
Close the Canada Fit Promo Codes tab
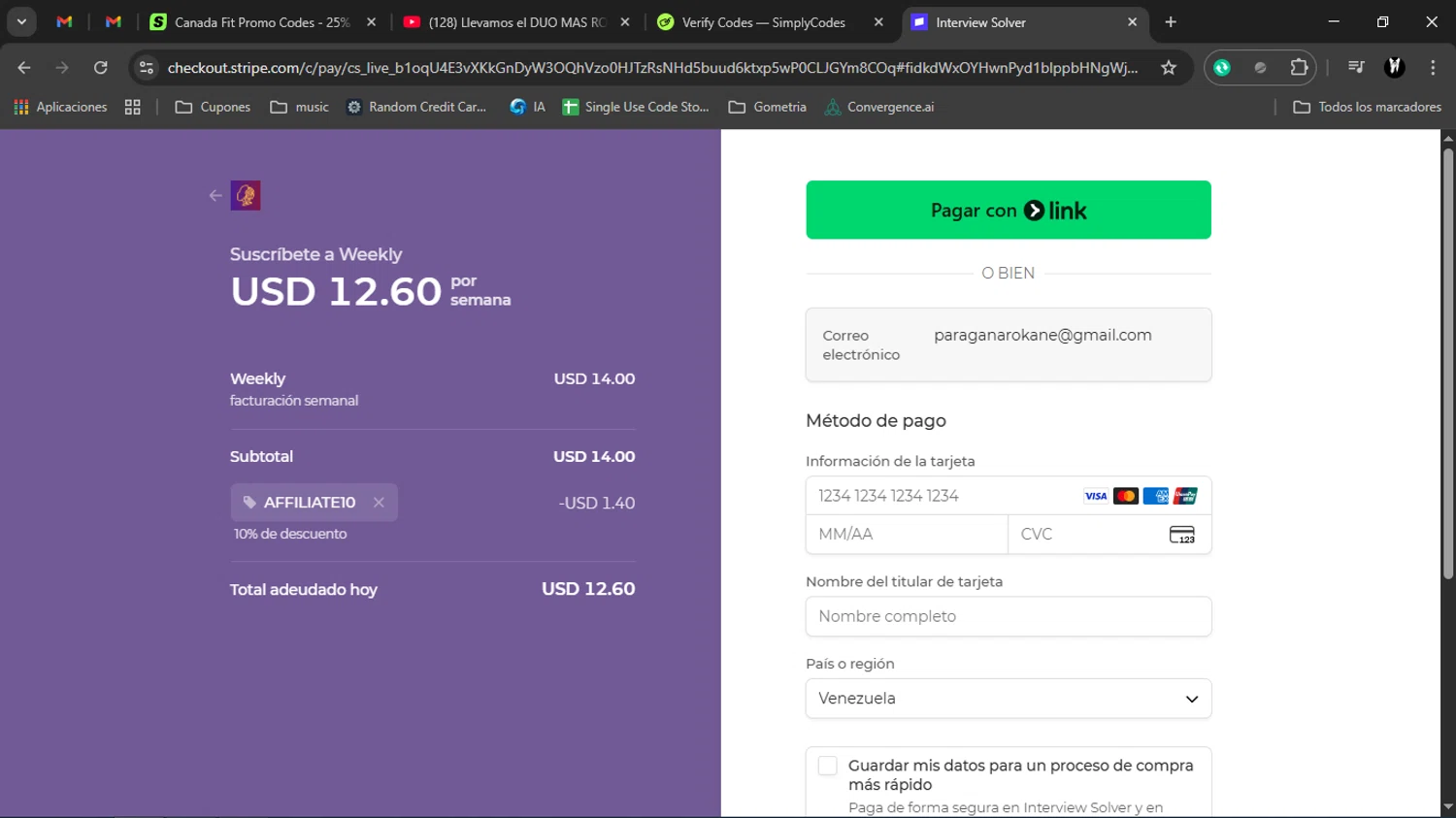coord(371,21)
